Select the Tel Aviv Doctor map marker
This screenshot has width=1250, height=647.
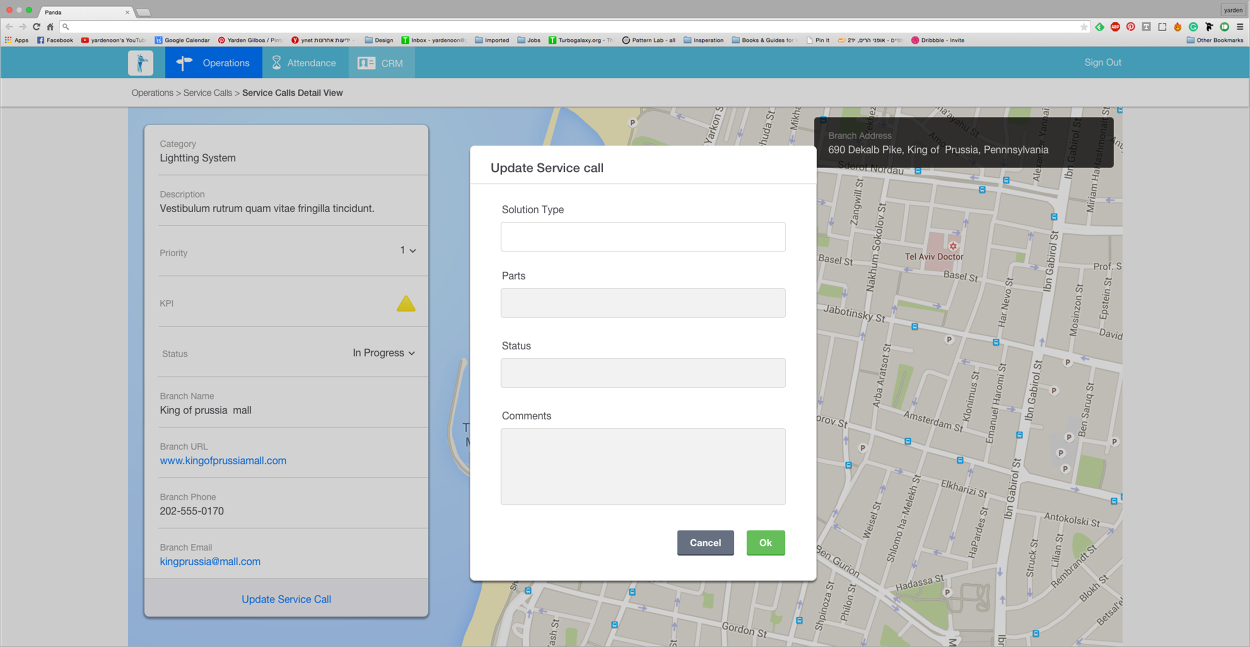tap(952, 245)
